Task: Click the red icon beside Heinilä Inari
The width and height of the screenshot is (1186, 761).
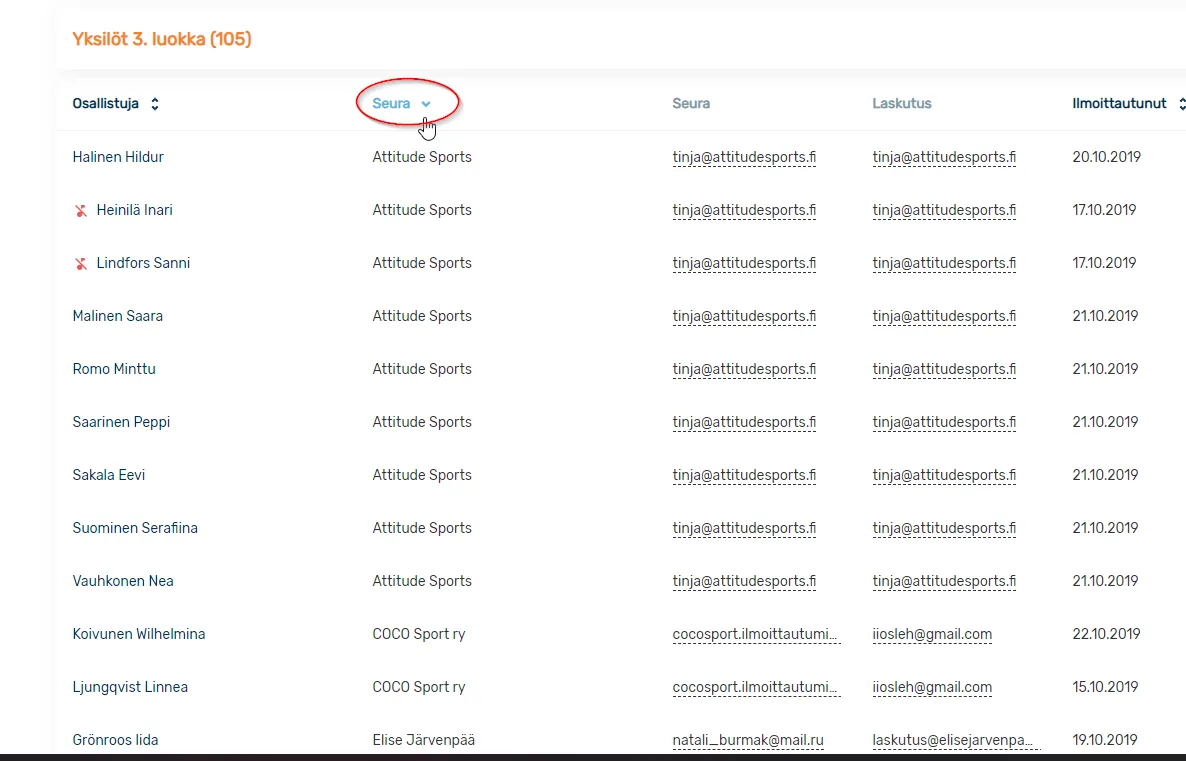Action: 80,210
